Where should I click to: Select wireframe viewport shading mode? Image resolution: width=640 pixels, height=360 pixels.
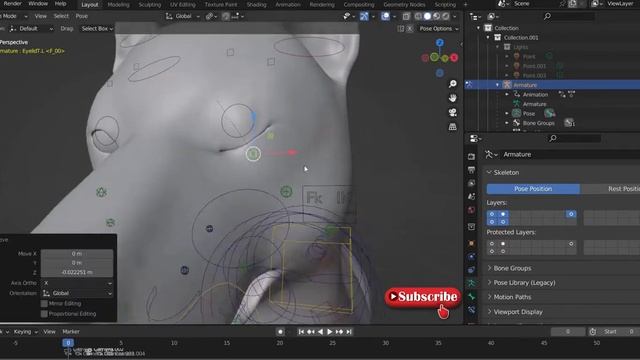(418, 16)
